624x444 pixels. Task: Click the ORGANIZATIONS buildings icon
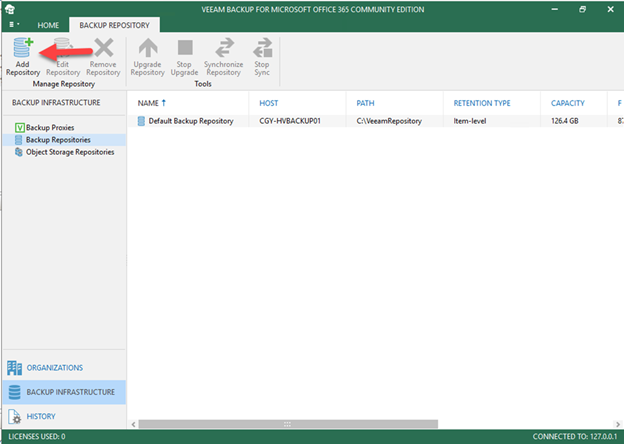tap(14, 368)
